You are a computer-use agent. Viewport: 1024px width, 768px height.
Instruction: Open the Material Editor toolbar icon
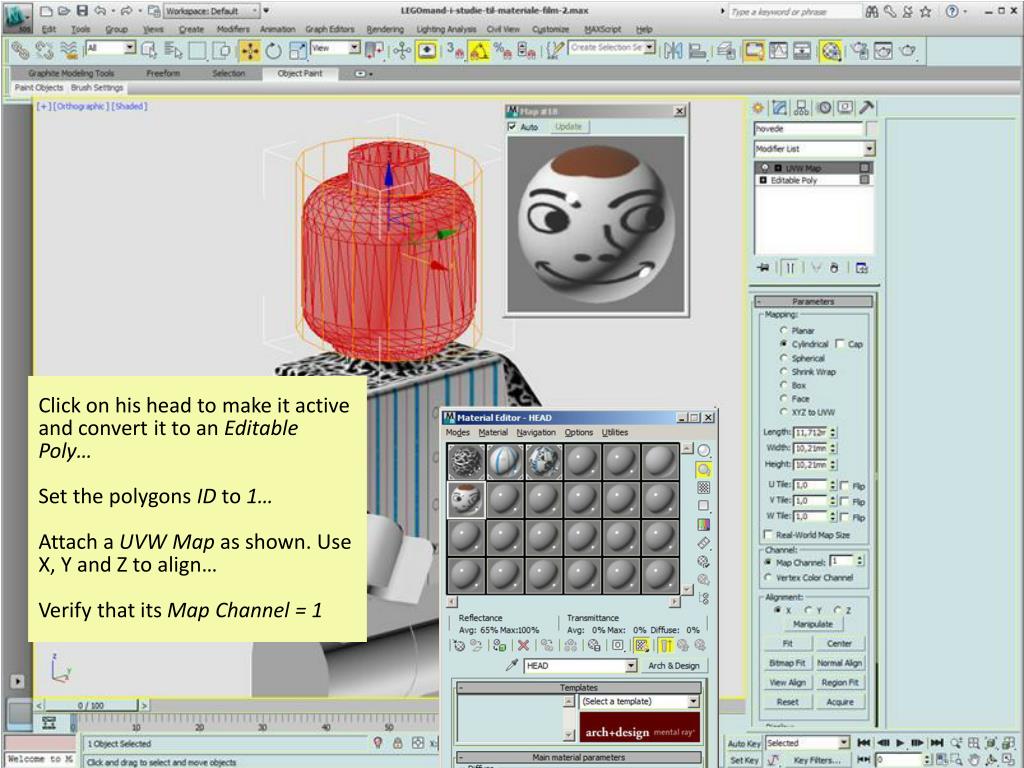tap(831, 50)
